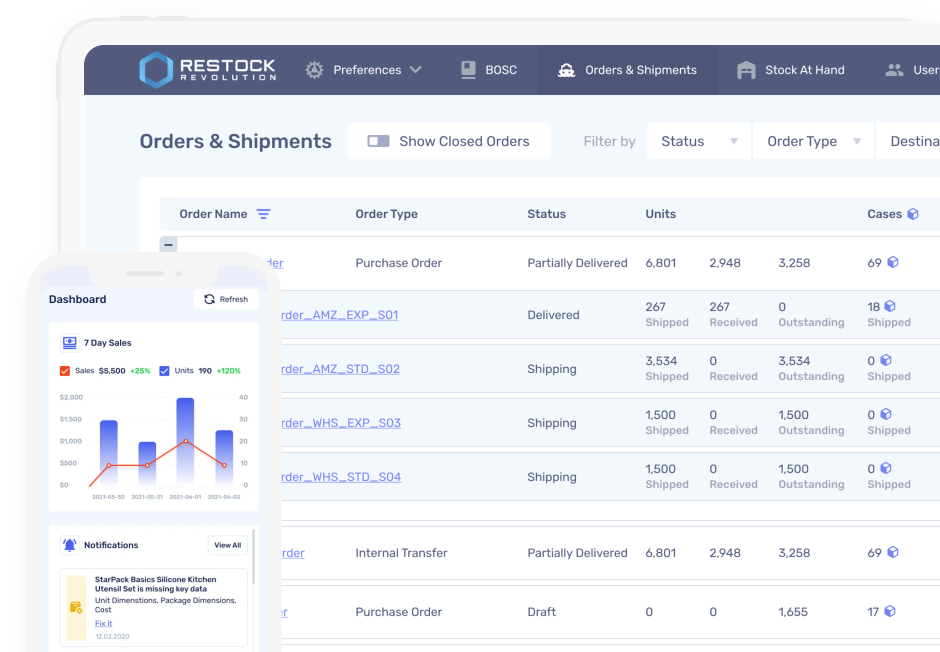Click the Preferences gear icon
The width and height of the screenshot is (940, 652).
coord(314,70)
